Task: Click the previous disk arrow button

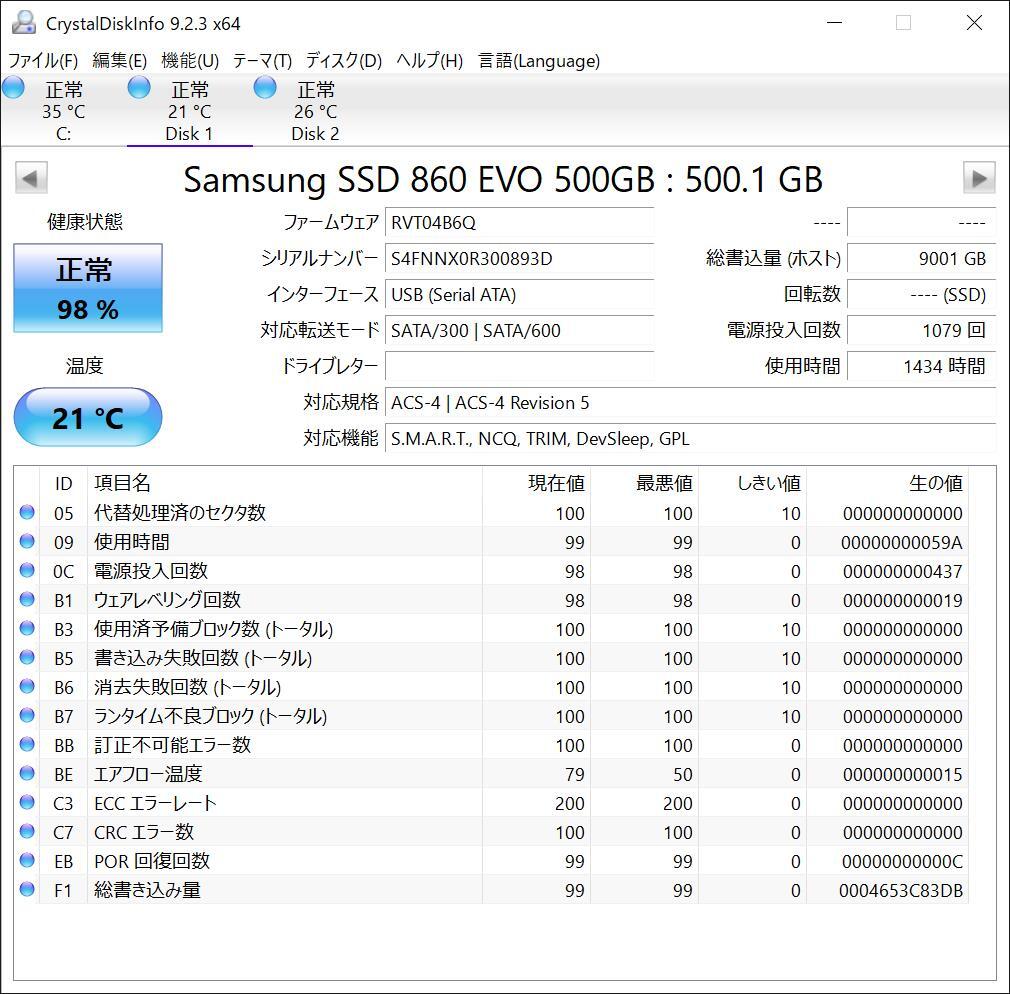Action: [31, 178]
